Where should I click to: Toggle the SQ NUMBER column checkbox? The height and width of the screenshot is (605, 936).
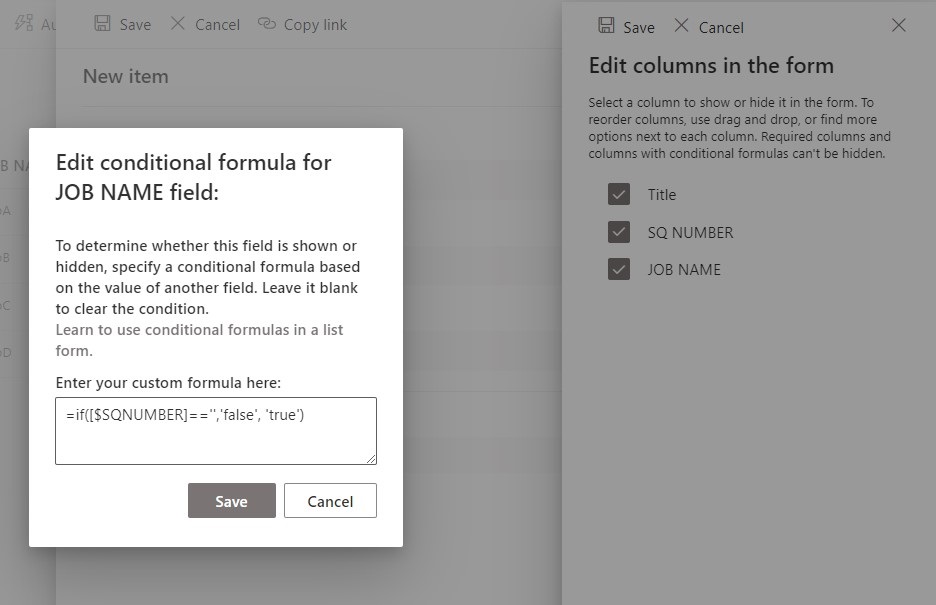click(619, 232)
